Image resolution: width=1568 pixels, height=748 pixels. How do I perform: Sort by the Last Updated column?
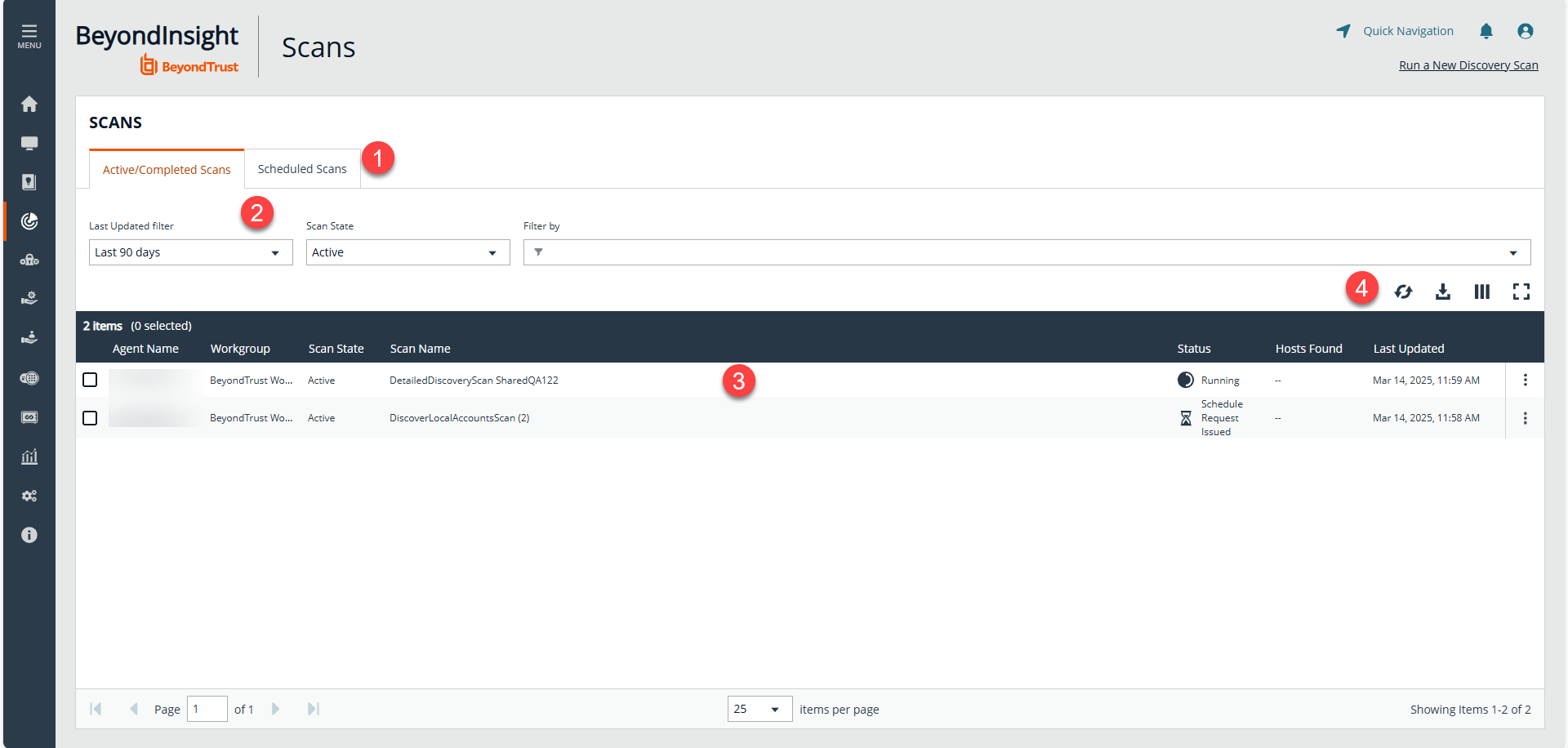1409,349
